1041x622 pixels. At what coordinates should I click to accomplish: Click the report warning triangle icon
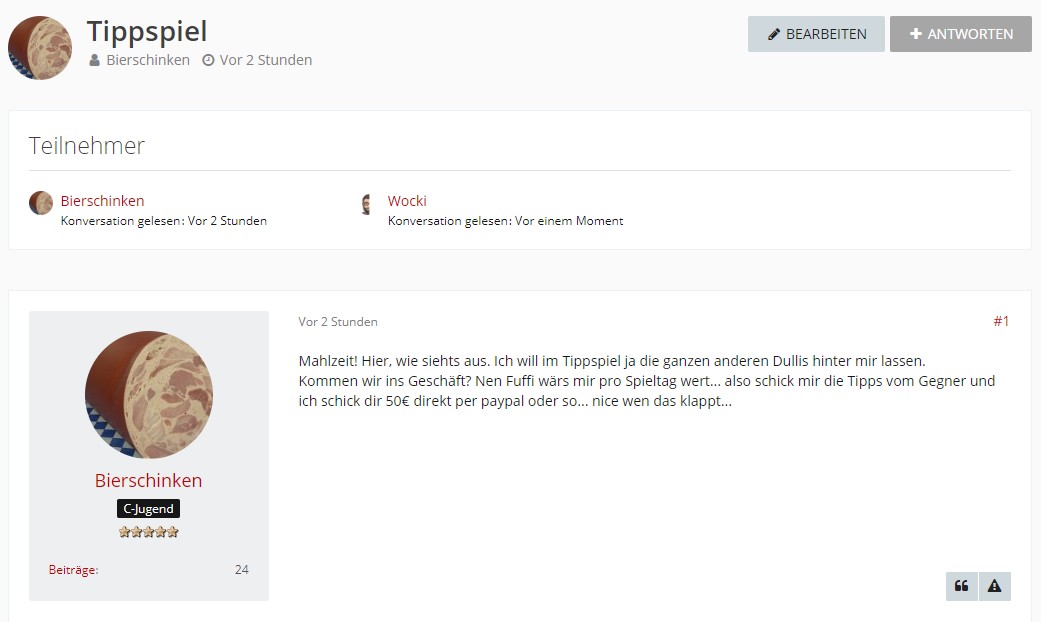(x=994, y=586)
